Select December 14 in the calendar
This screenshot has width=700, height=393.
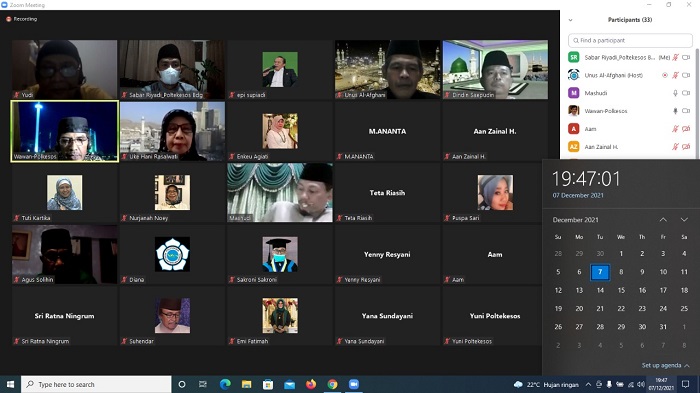[x=600, y=290]
